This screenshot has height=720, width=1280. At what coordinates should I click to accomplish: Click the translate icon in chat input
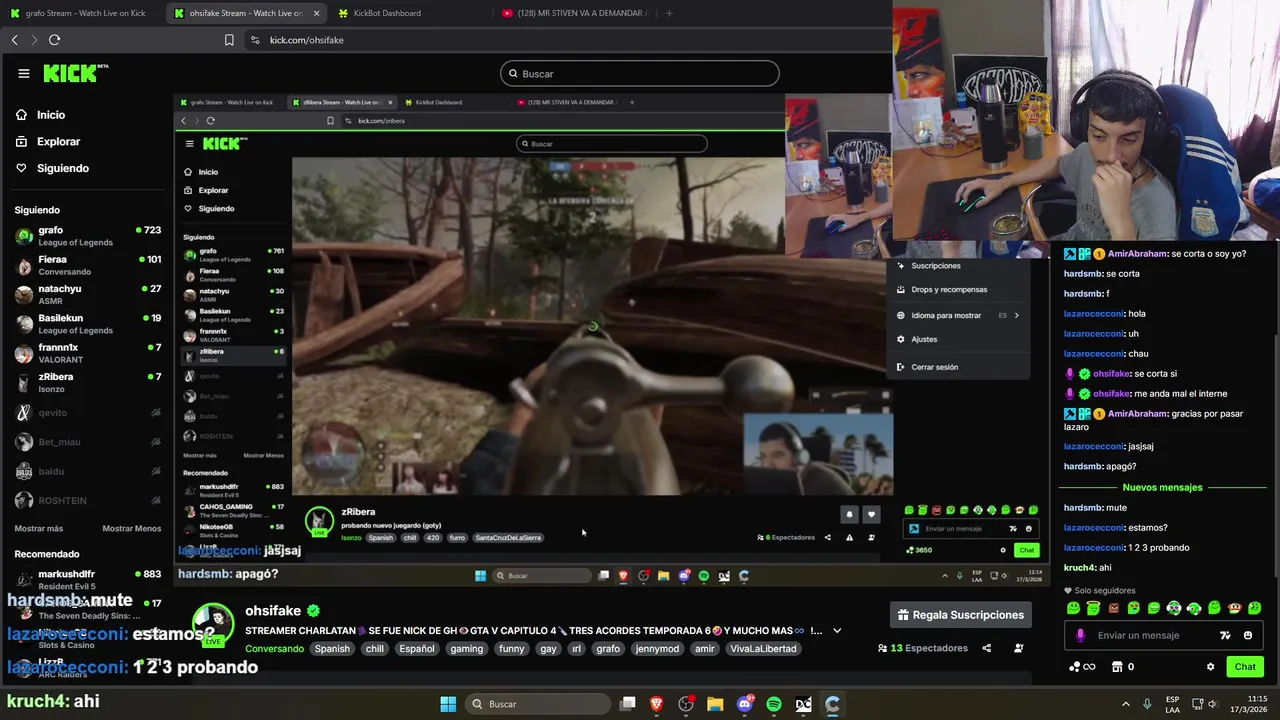1225,635
